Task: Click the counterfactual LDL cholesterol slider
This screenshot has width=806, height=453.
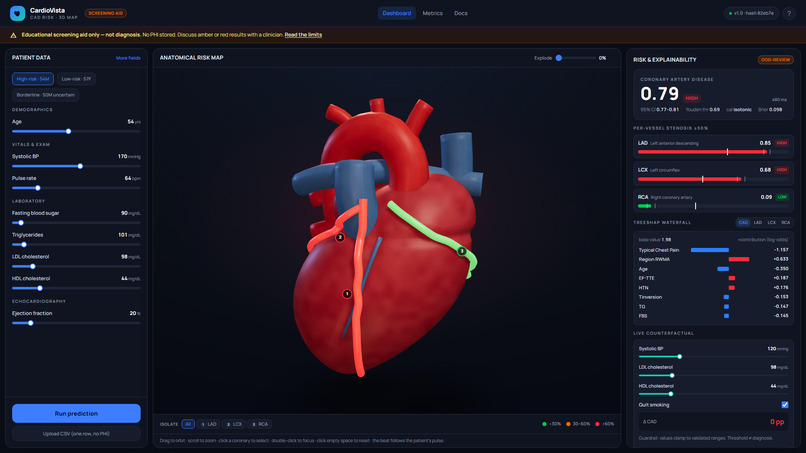Action: [713, 375]
